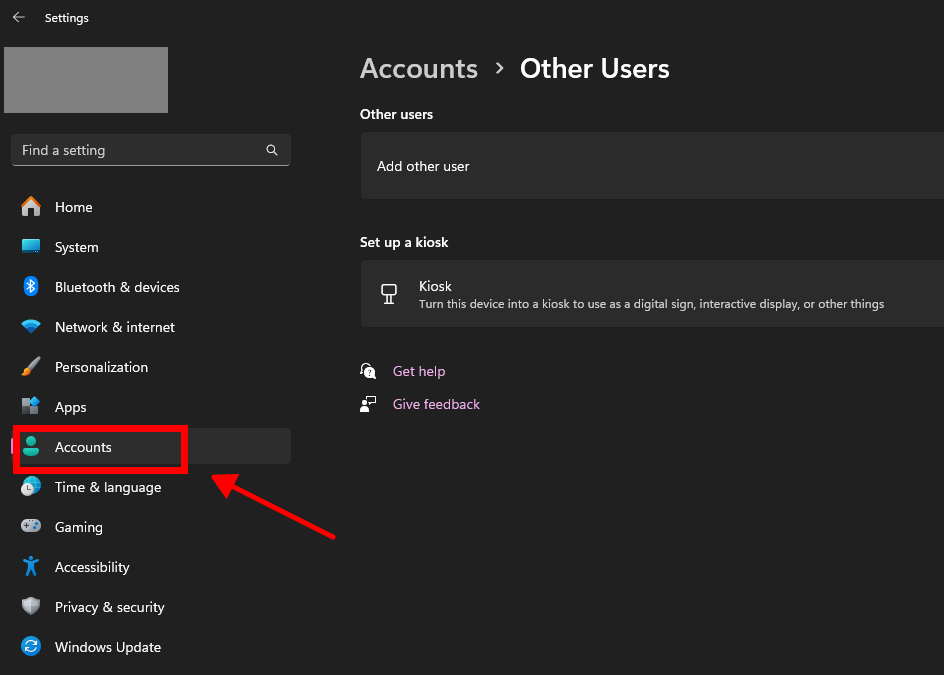
Task: Open Accessibility settings
Action: 92,567
